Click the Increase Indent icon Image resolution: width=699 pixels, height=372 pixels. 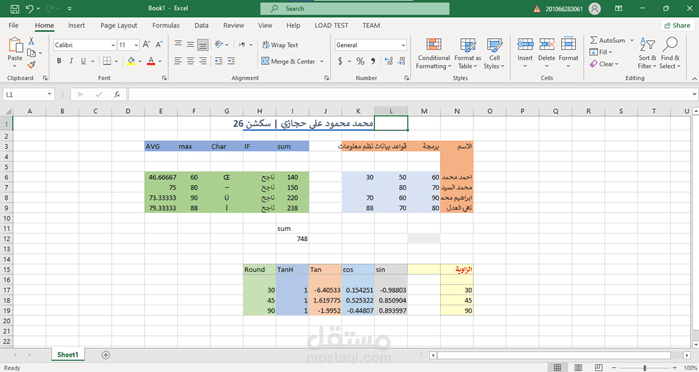coord(231,61)
